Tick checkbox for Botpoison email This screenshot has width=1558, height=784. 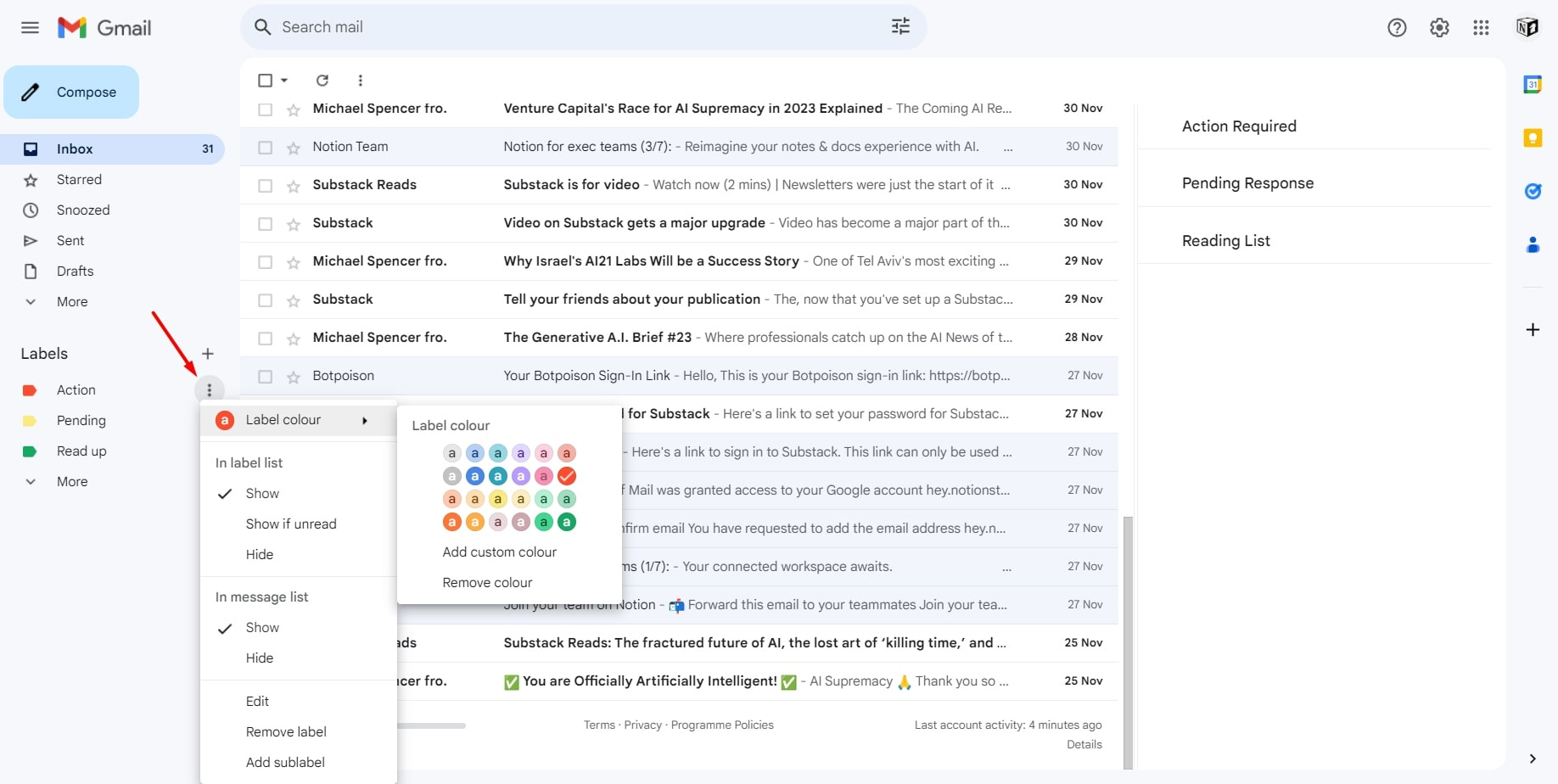[x=265, y=377]
